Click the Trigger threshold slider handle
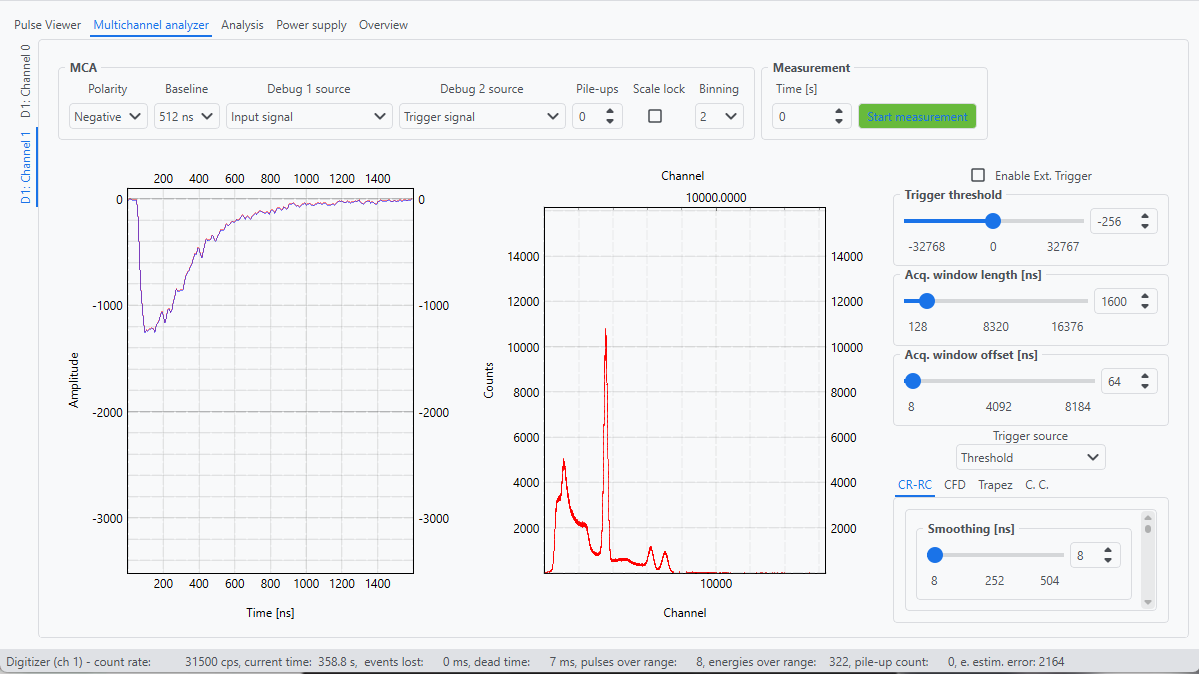1199x674 pixels. coord(993,221)
